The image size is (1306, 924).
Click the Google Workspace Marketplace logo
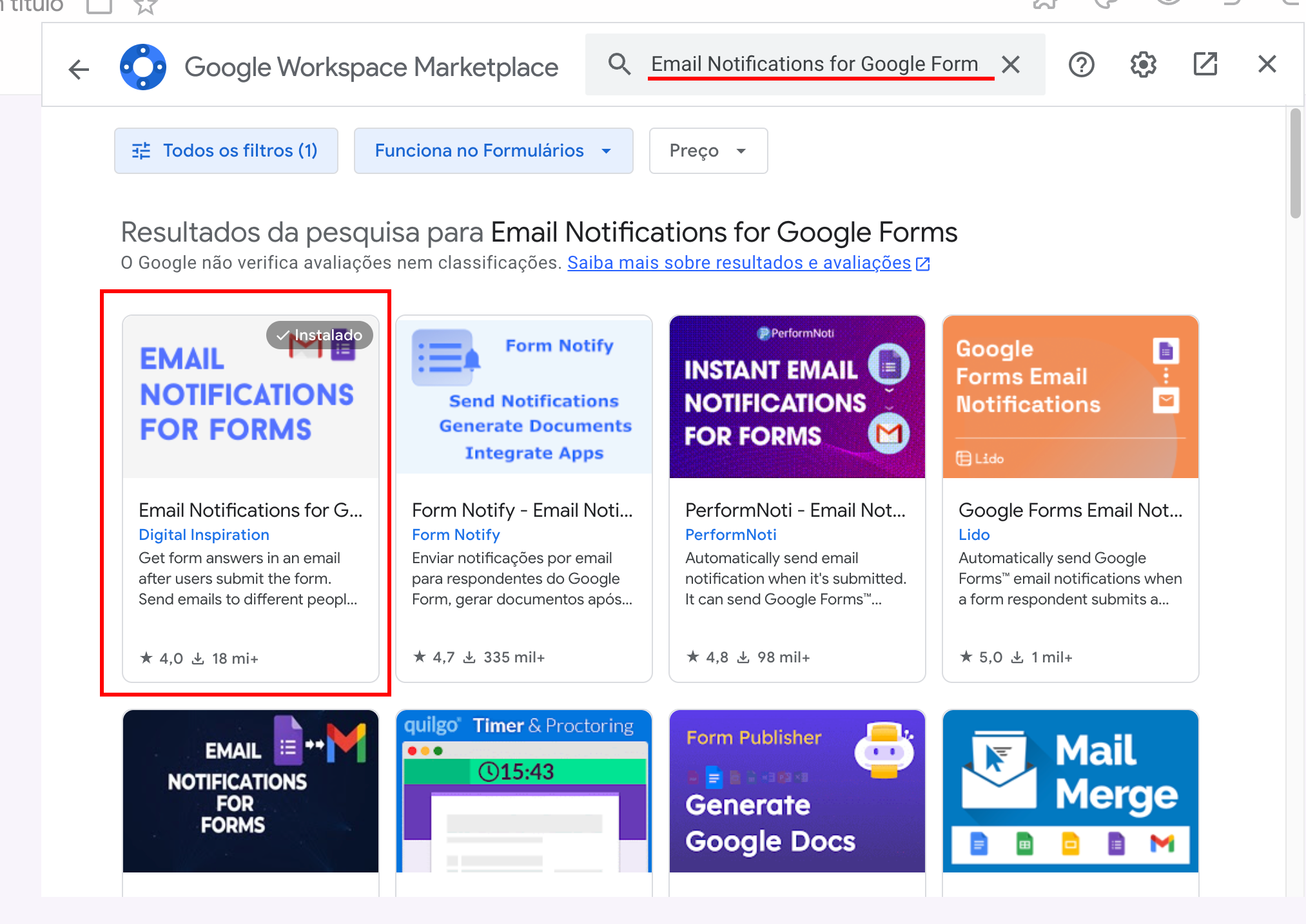143,67
